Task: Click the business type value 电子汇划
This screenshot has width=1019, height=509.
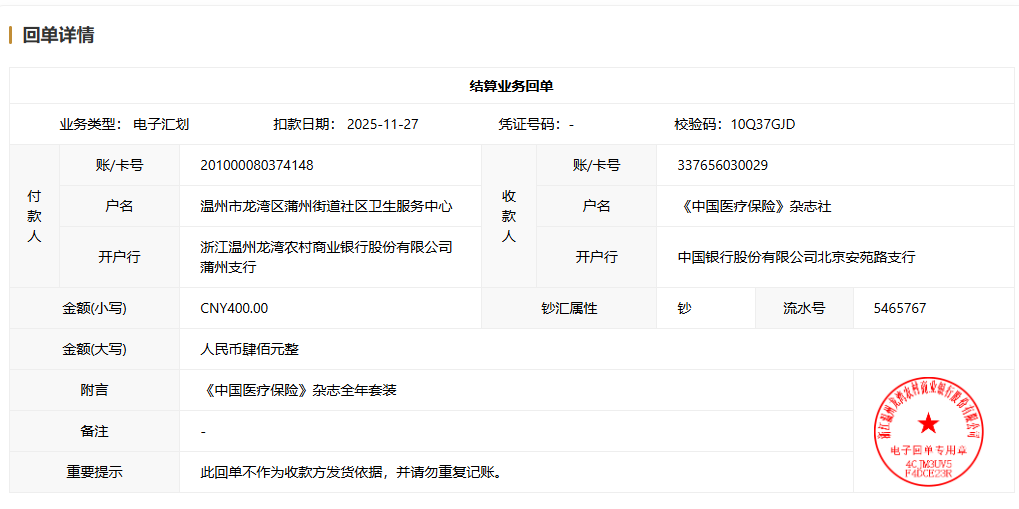Action: tap(161, 124)
